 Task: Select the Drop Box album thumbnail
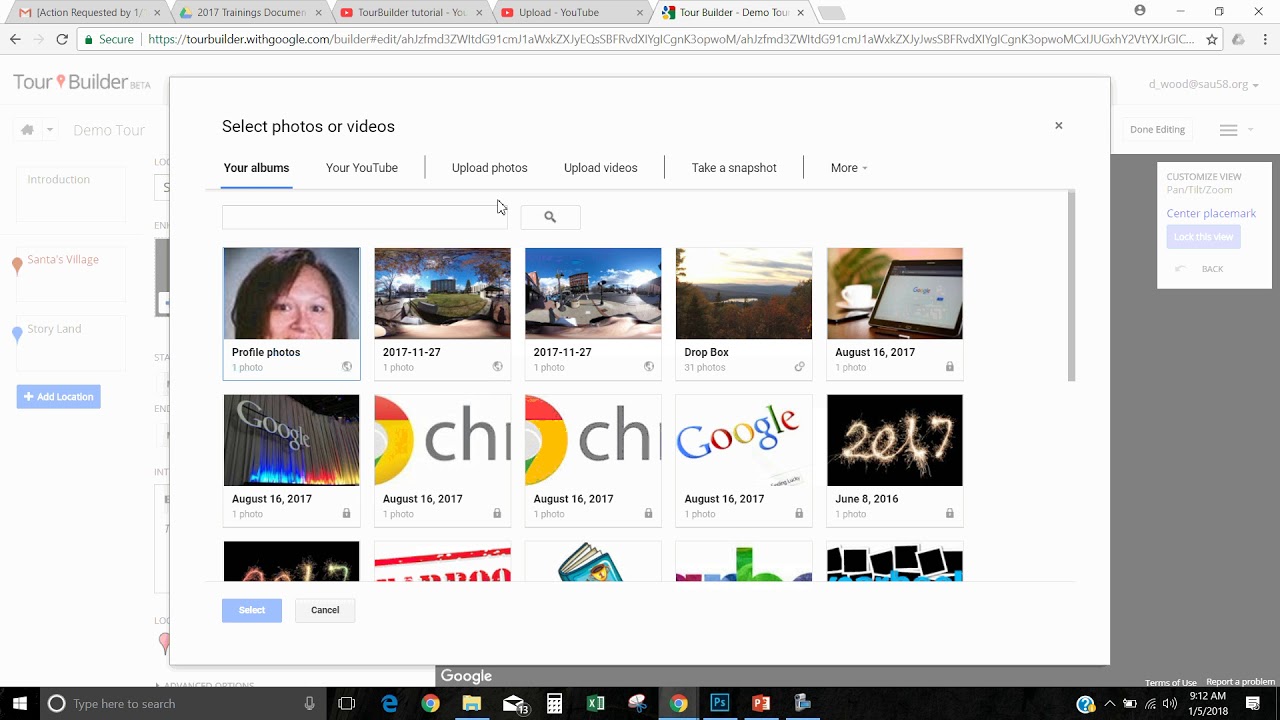point(744,294)
